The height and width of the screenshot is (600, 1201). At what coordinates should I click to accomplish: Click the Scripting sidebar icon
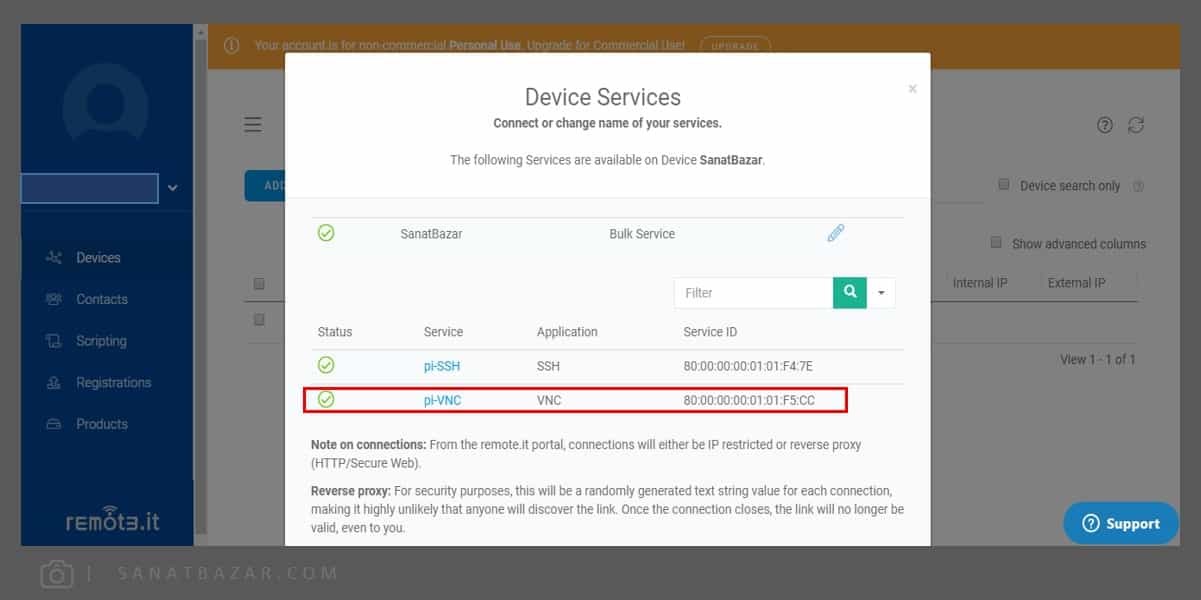tap(54, 341)
